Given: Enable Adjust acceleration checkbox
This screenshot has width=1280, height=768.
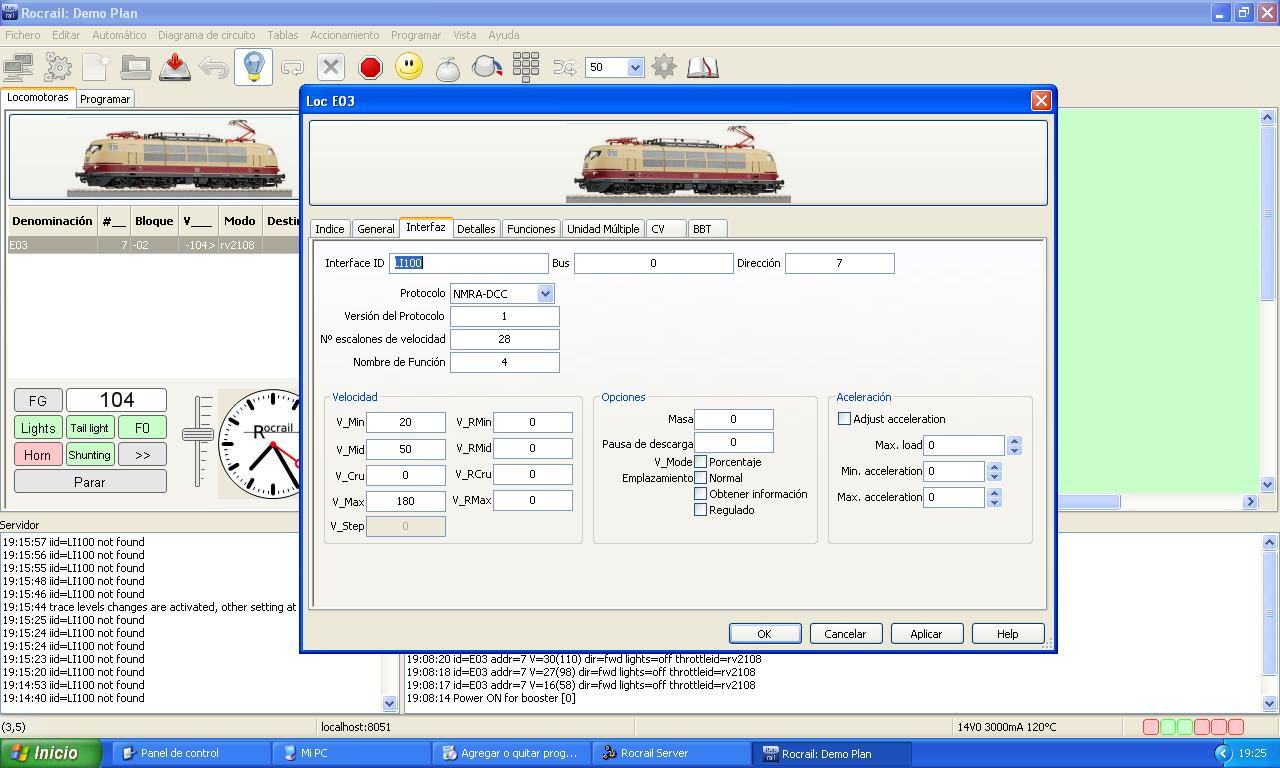Looking at the screenshot, I should tap(844, 419).
